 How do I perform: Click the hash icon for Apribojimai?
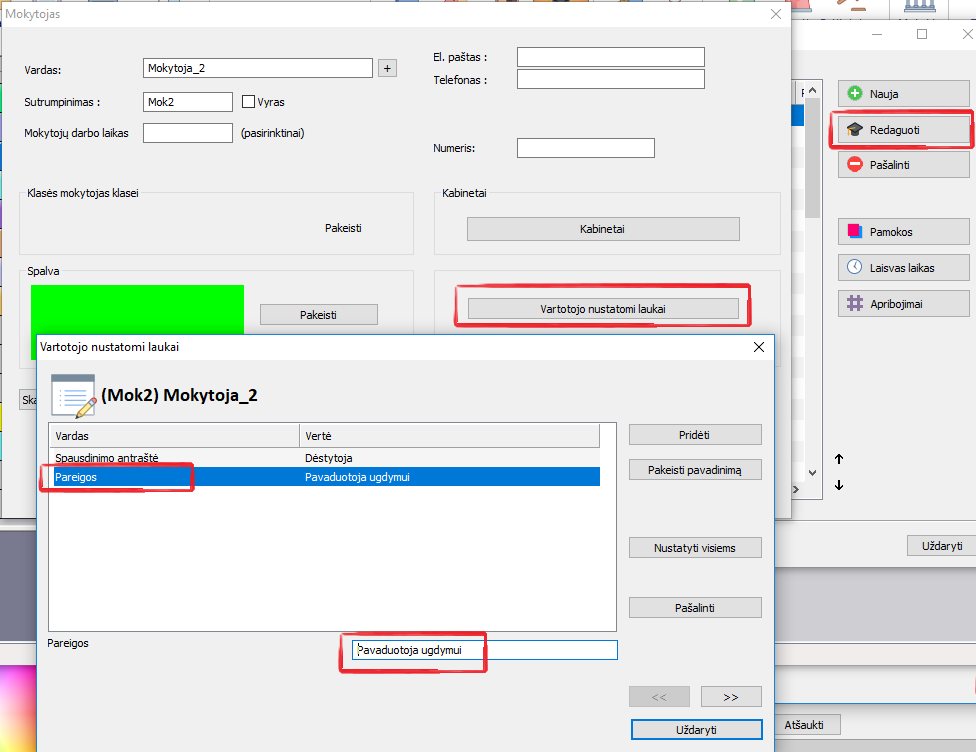854,303
